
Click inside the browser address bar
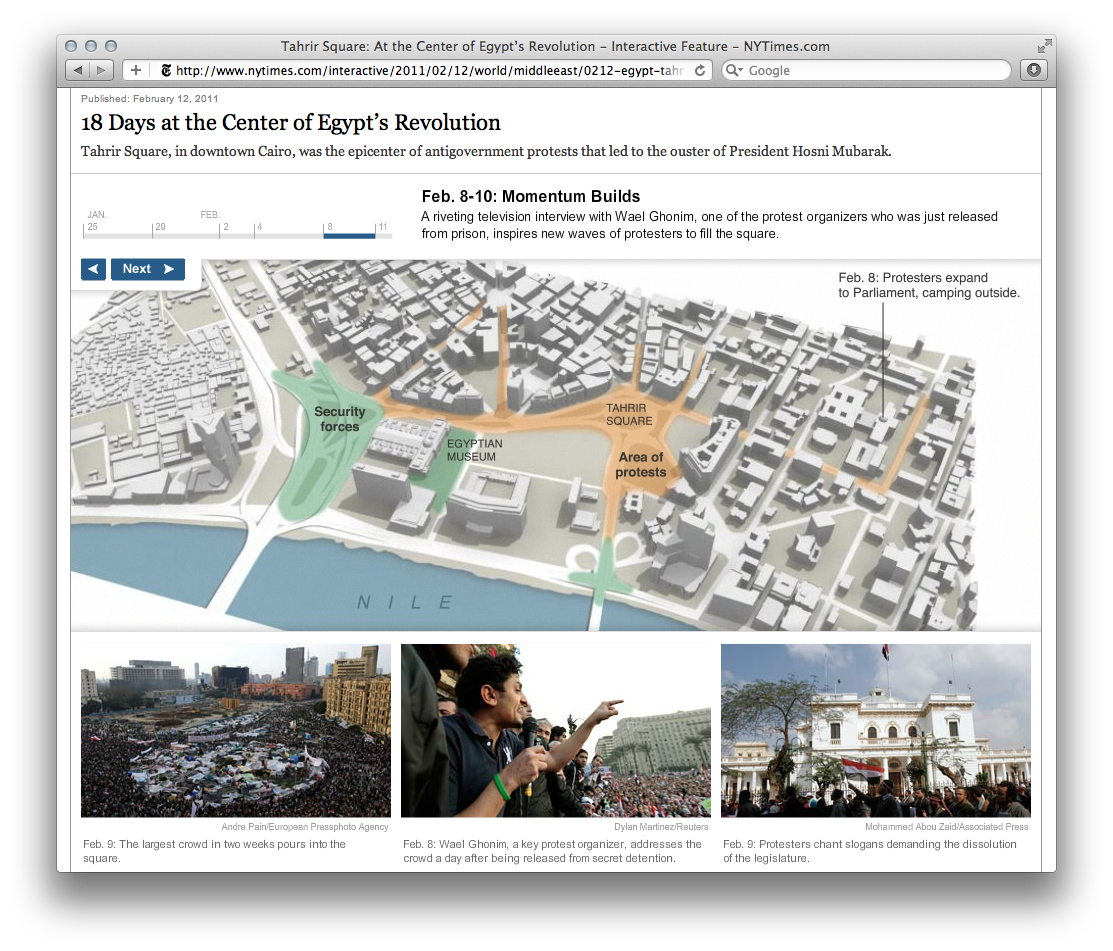420,70
